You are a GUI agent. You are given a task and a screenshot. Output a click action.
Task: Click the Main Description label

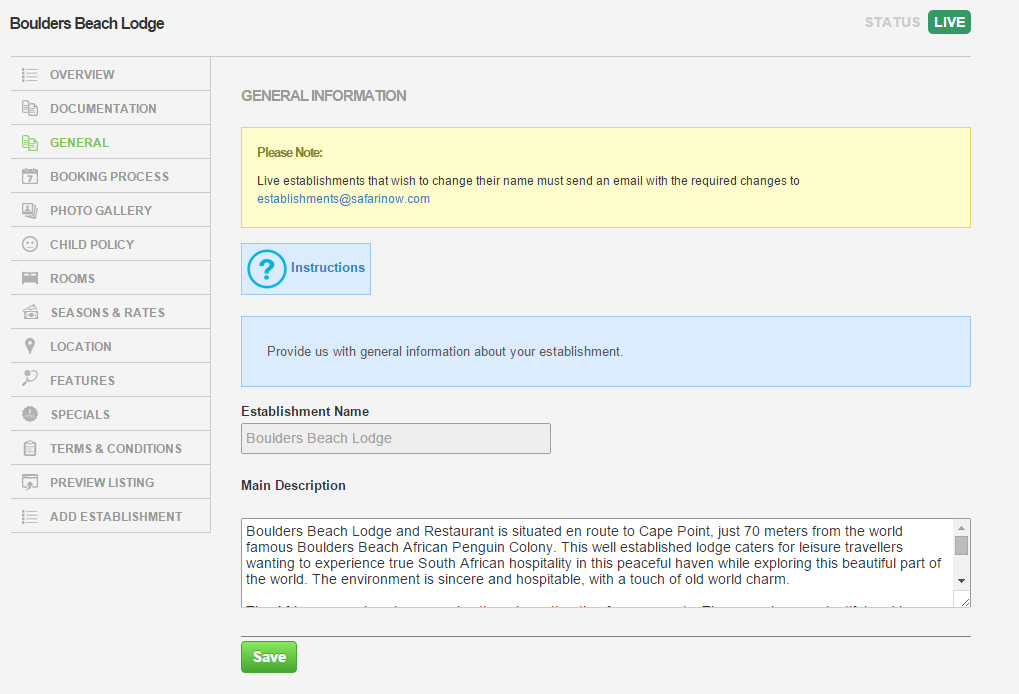(293, 485)
